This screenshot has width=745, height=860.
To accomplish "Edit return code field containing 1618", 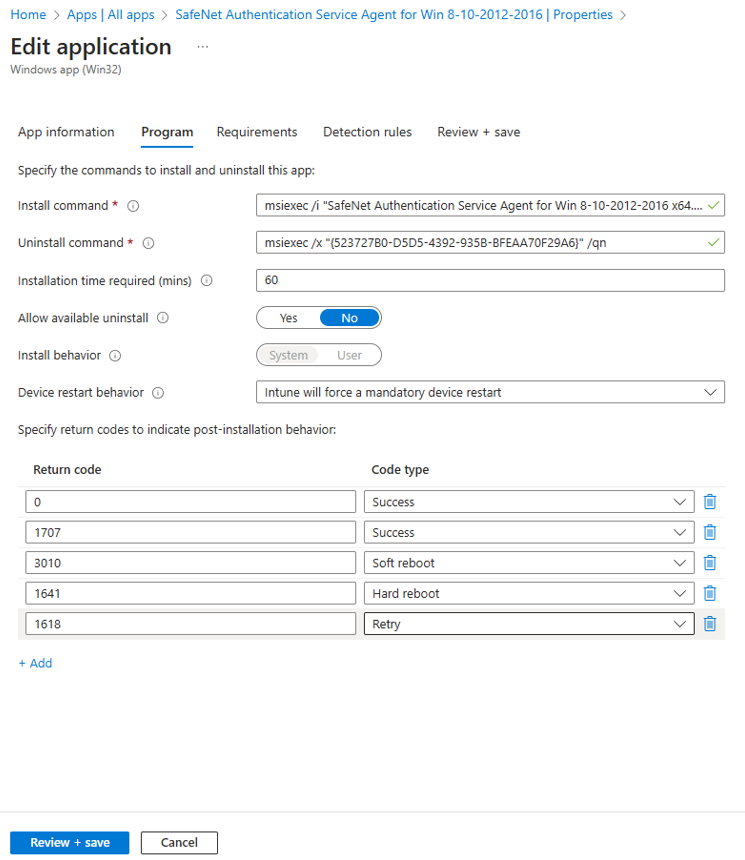I will [x=190, y=624].
